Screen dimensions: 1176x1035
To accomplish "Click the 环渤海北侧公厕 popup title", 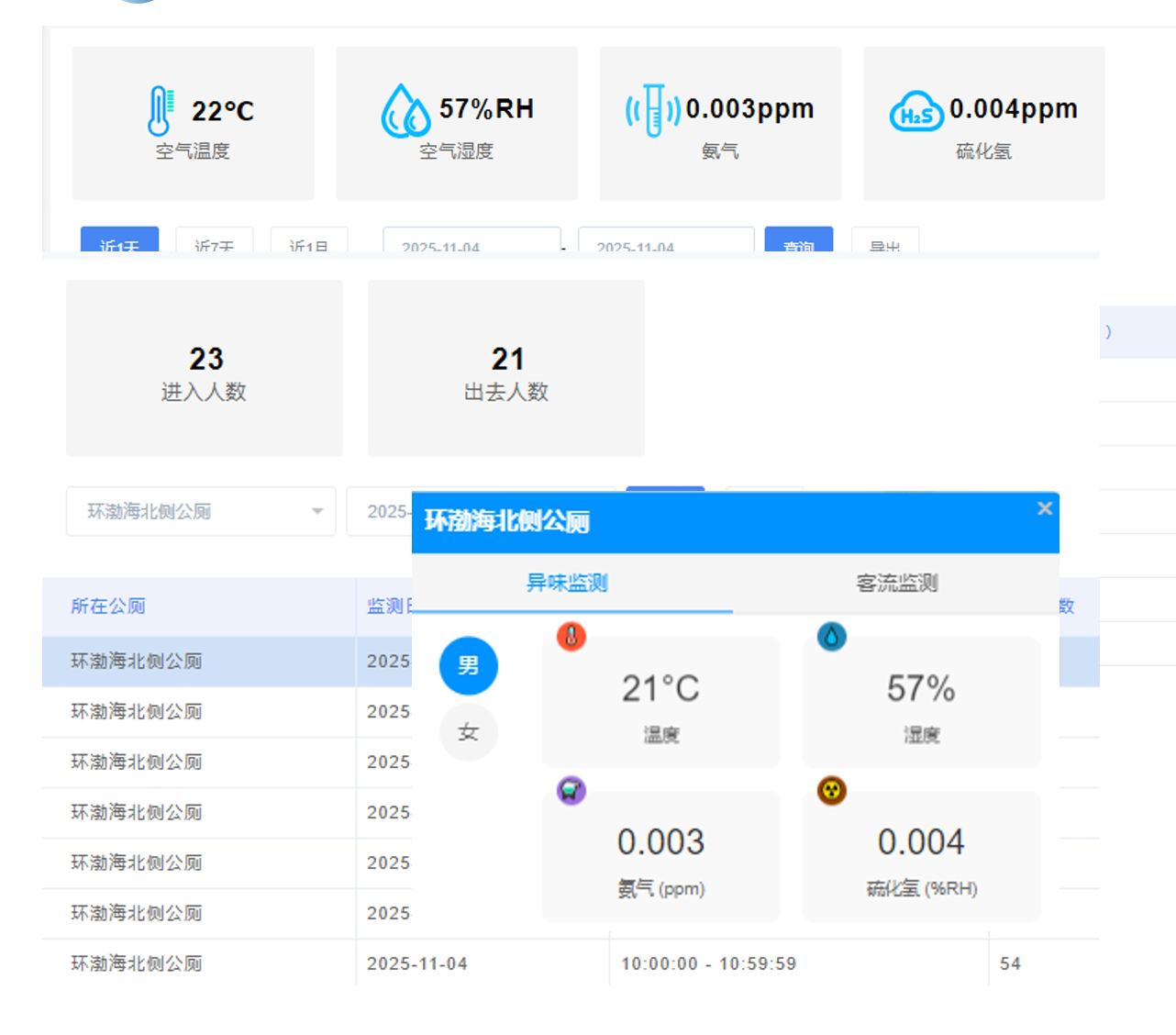I will 506,521.
